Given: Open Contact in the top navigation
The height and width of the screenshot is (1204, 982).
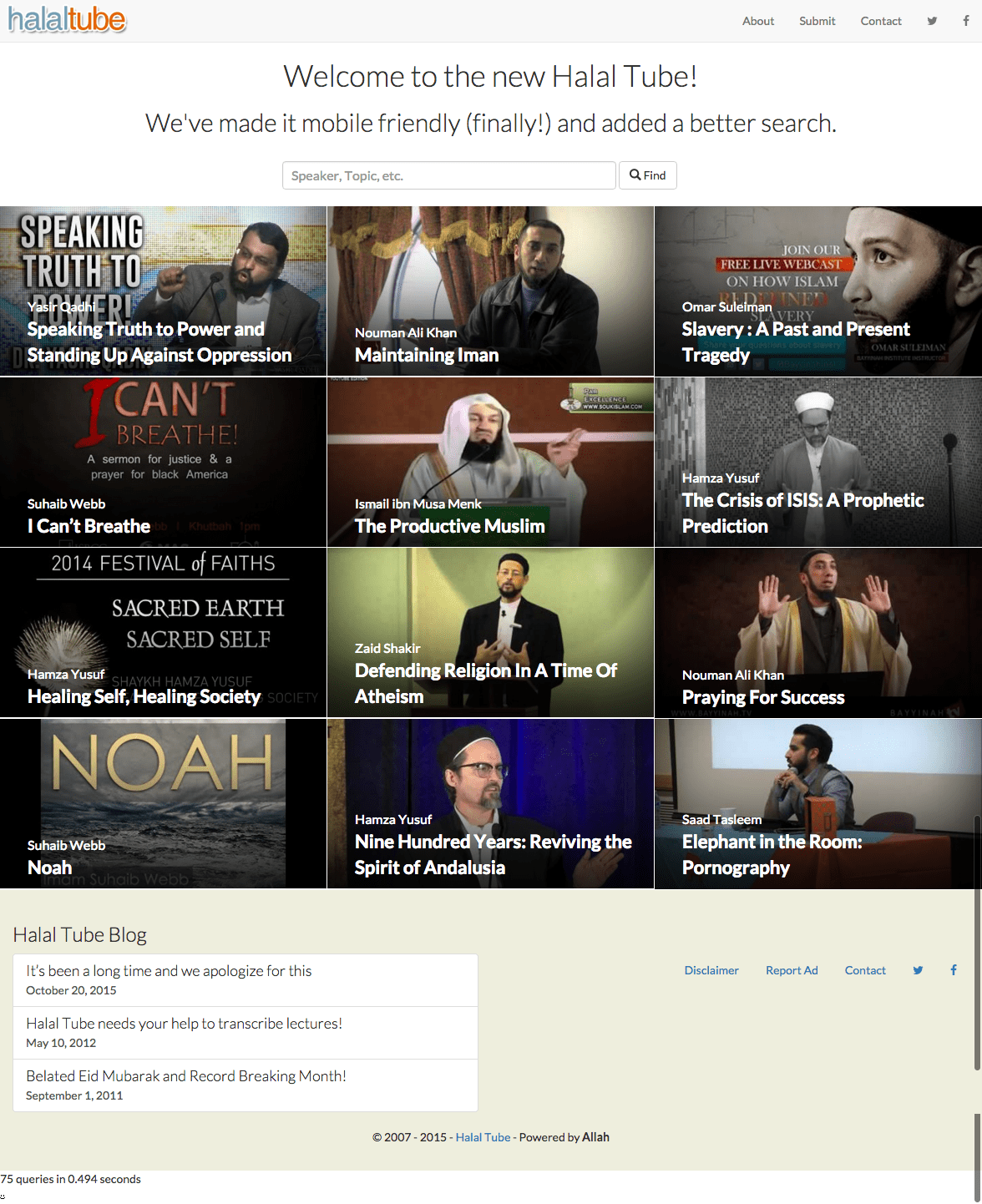Looking at the screenshot, I should click(x=881, y=21).
